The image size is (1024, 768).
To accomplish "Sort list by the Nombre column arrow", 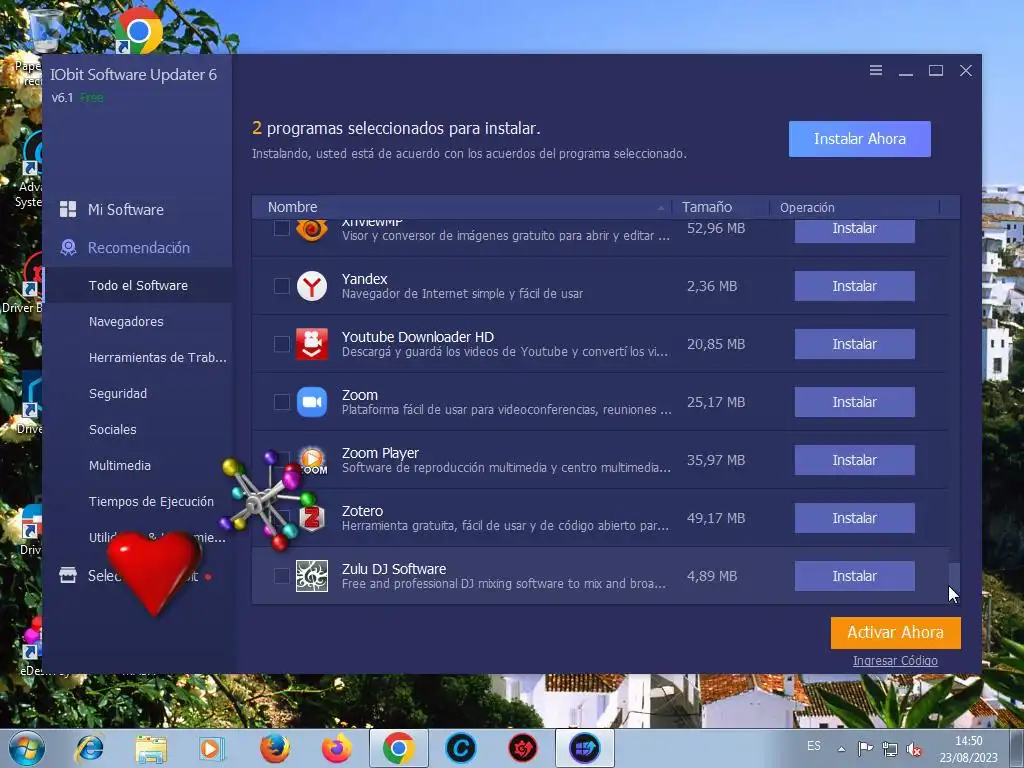I will [x=661, y=208].
